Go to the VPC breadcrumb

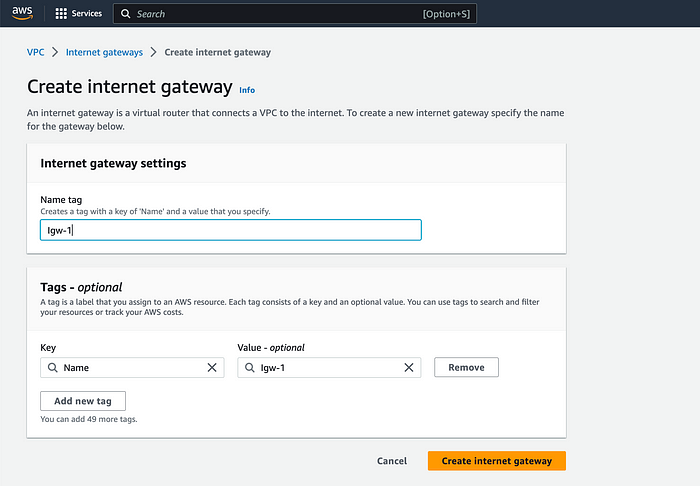point(35,52)
